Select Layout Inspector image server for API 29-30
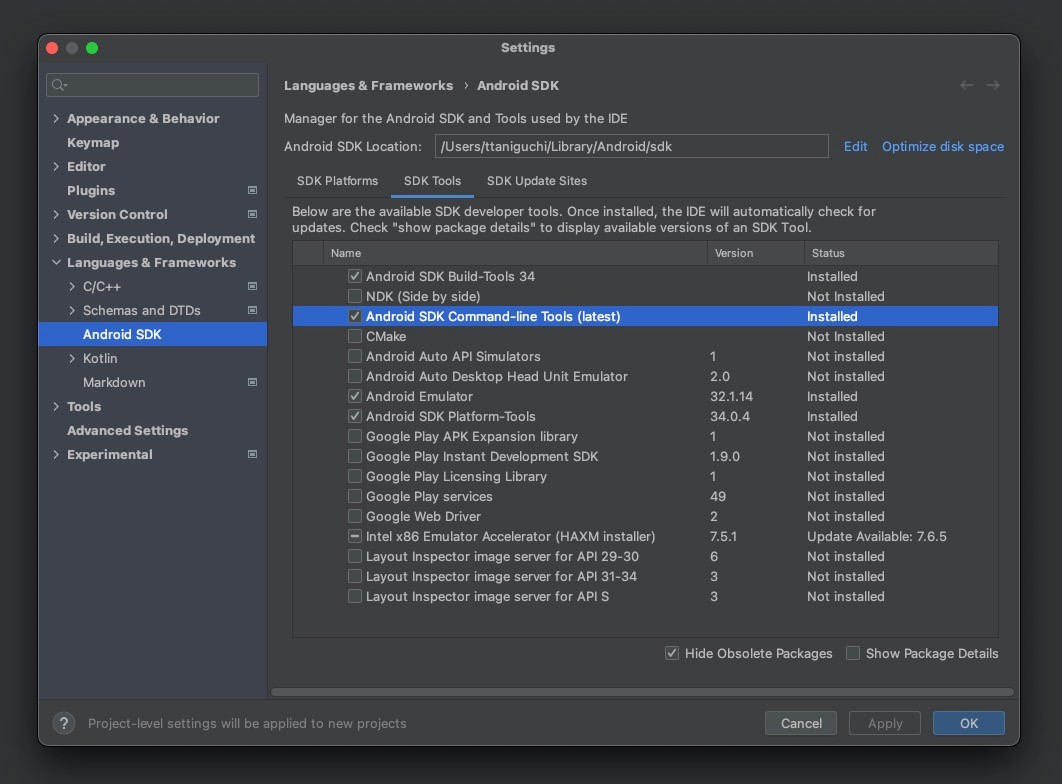Screen dimensions: 1062x784 click(645, 557)
